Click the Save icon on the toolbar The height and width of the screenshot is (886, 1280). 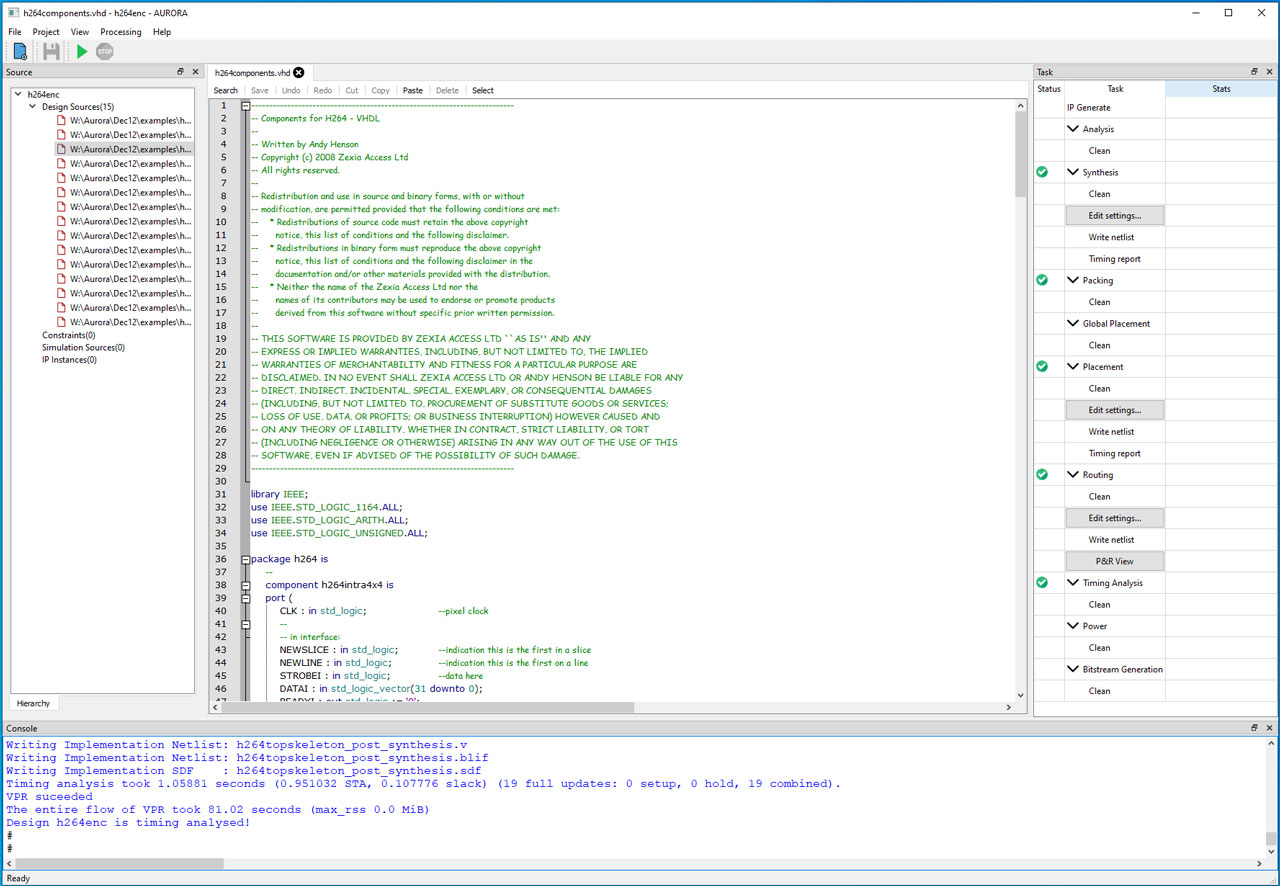click(x=49, y=51)
